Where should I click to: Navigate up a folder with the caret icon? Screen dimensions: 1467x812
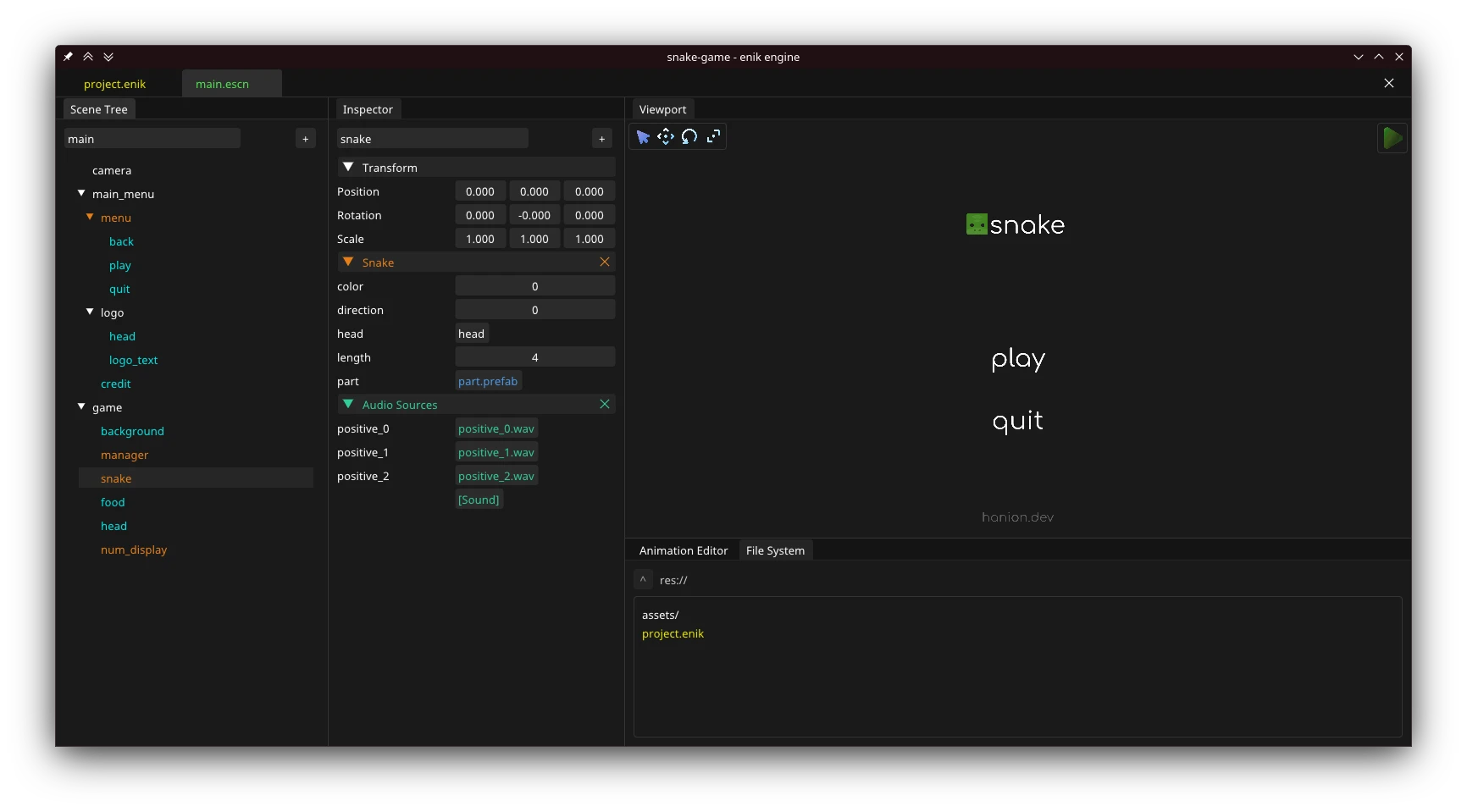[x=643, y=579]
